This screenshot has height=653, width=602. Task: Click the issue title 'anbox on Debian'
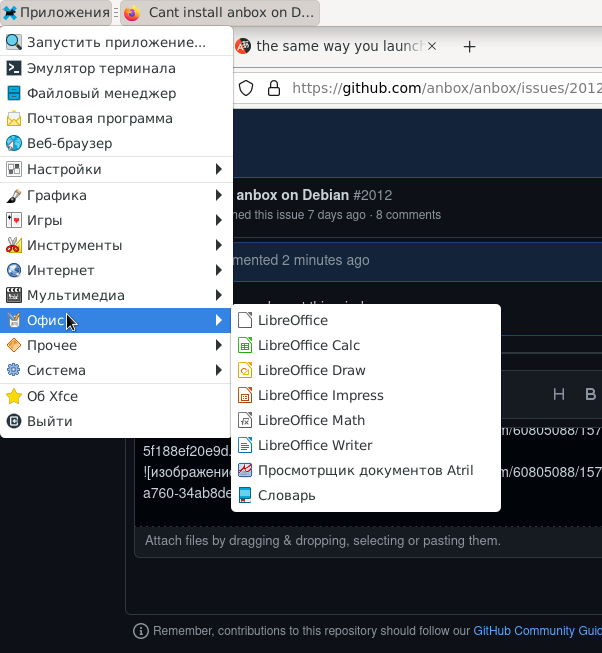(293, 195)
